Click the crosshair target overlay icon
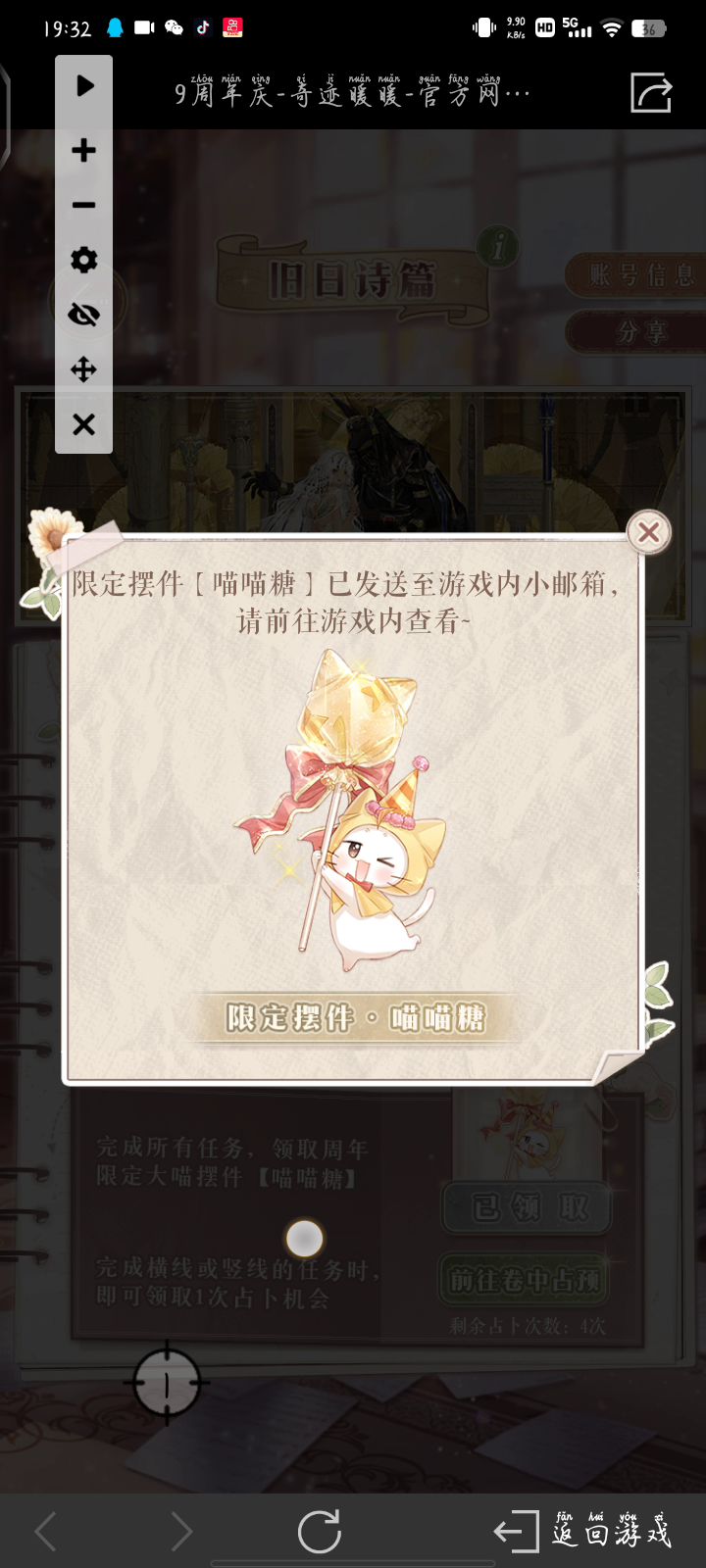 (167, 1383)
